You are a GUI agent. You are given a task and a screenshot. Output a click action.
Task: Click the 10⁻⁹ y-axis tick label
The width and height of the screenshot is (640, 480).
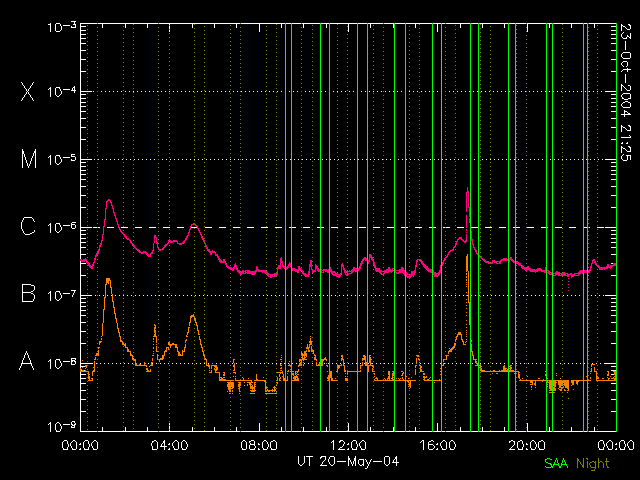coord(62,427)
